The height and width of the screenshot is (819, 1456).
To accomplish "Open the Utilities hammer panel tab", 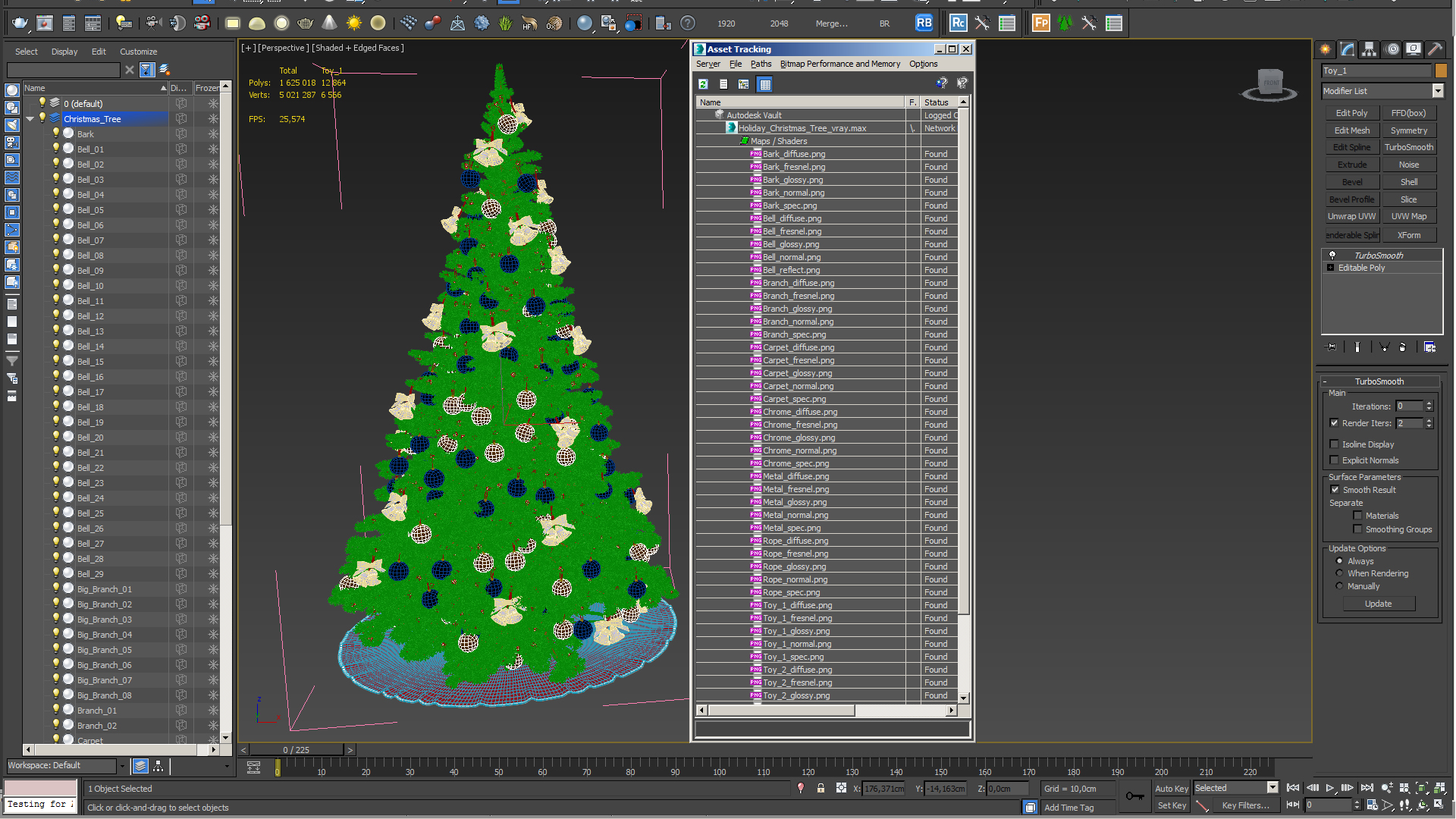I will coord(1435,49).
